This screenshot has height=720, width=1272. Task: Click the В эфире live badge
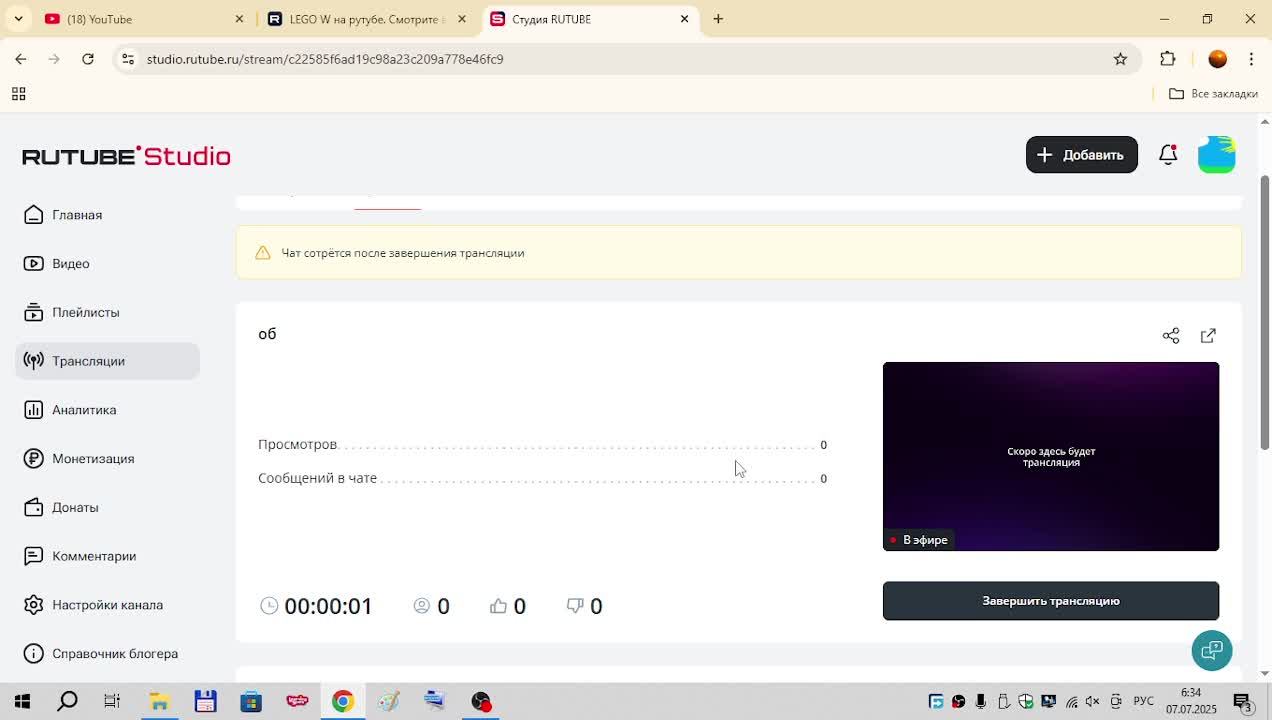[x=919, y=540]
